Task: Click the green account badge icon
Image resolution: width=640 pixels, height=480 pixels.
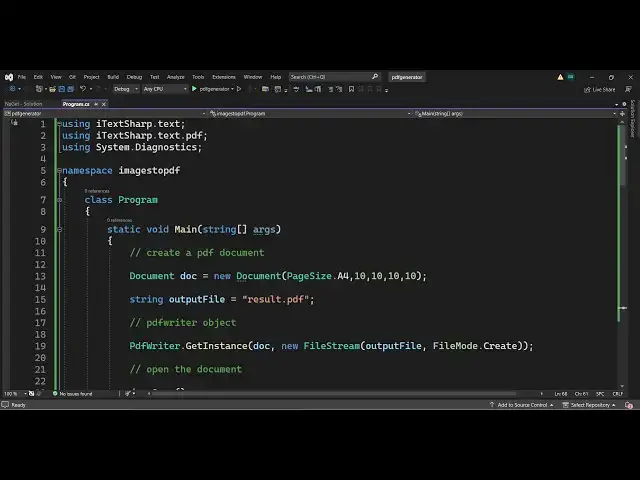Action: pyautogui.click(x=571, y=77)
